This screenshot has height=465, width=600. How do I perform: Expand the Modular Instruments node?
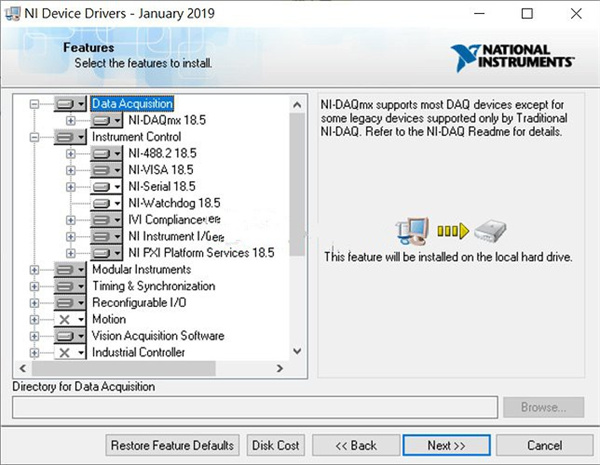pyautogui.click(x=34, y=269)
